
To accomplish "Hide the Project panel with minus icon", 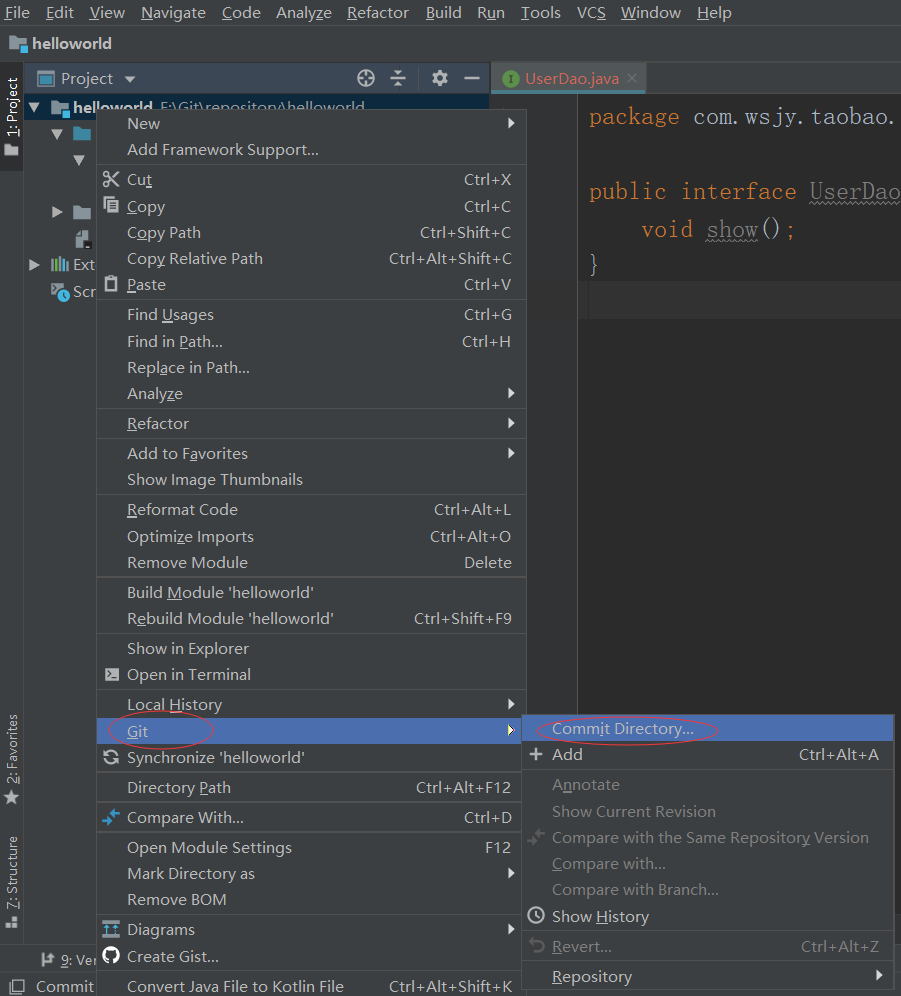I will click(x=471, y=78).
